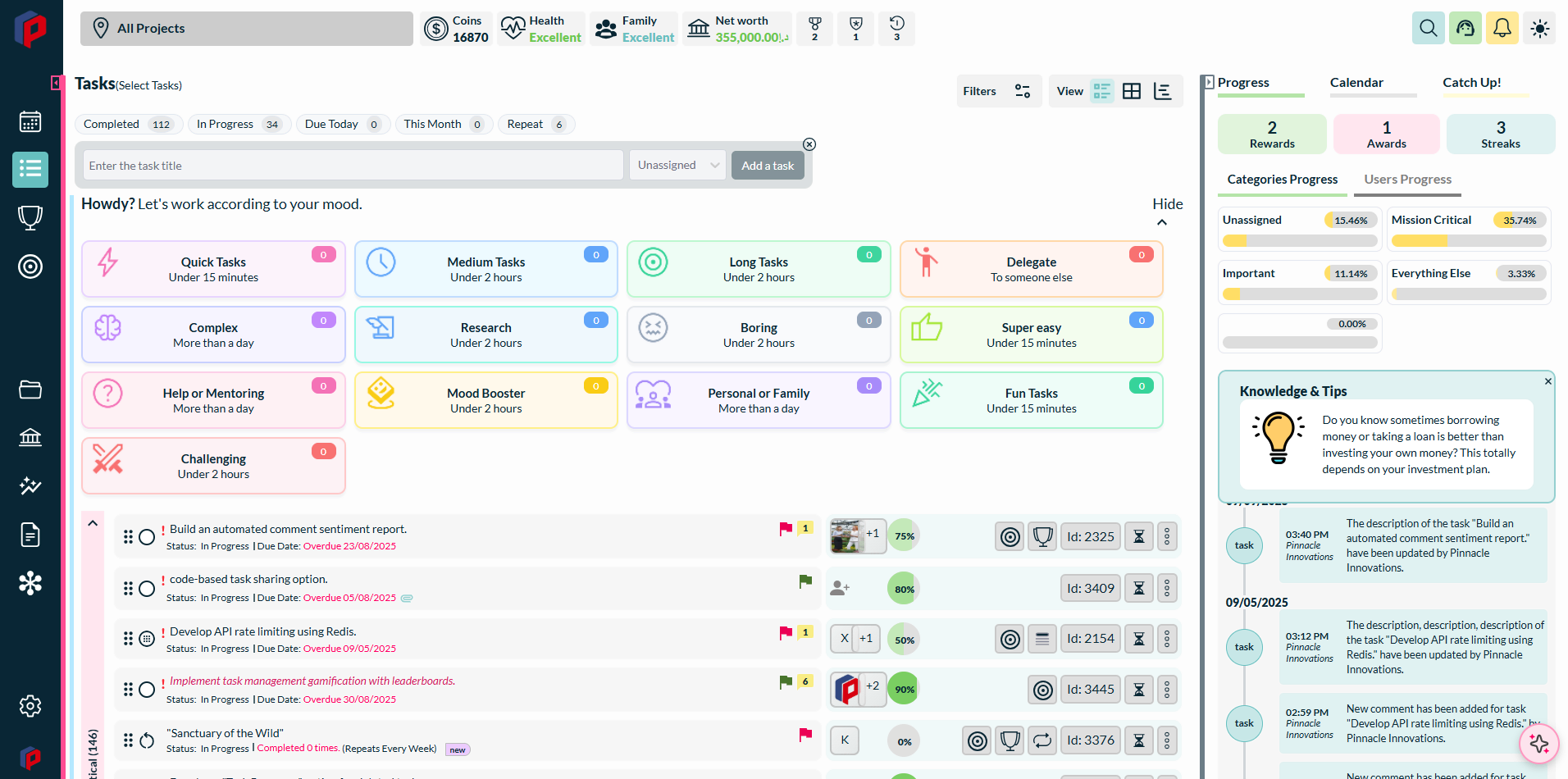Screen dimensions: 1568x779
Task: Open more options menu for task Id: 3445
Action: coord(1167,690)
